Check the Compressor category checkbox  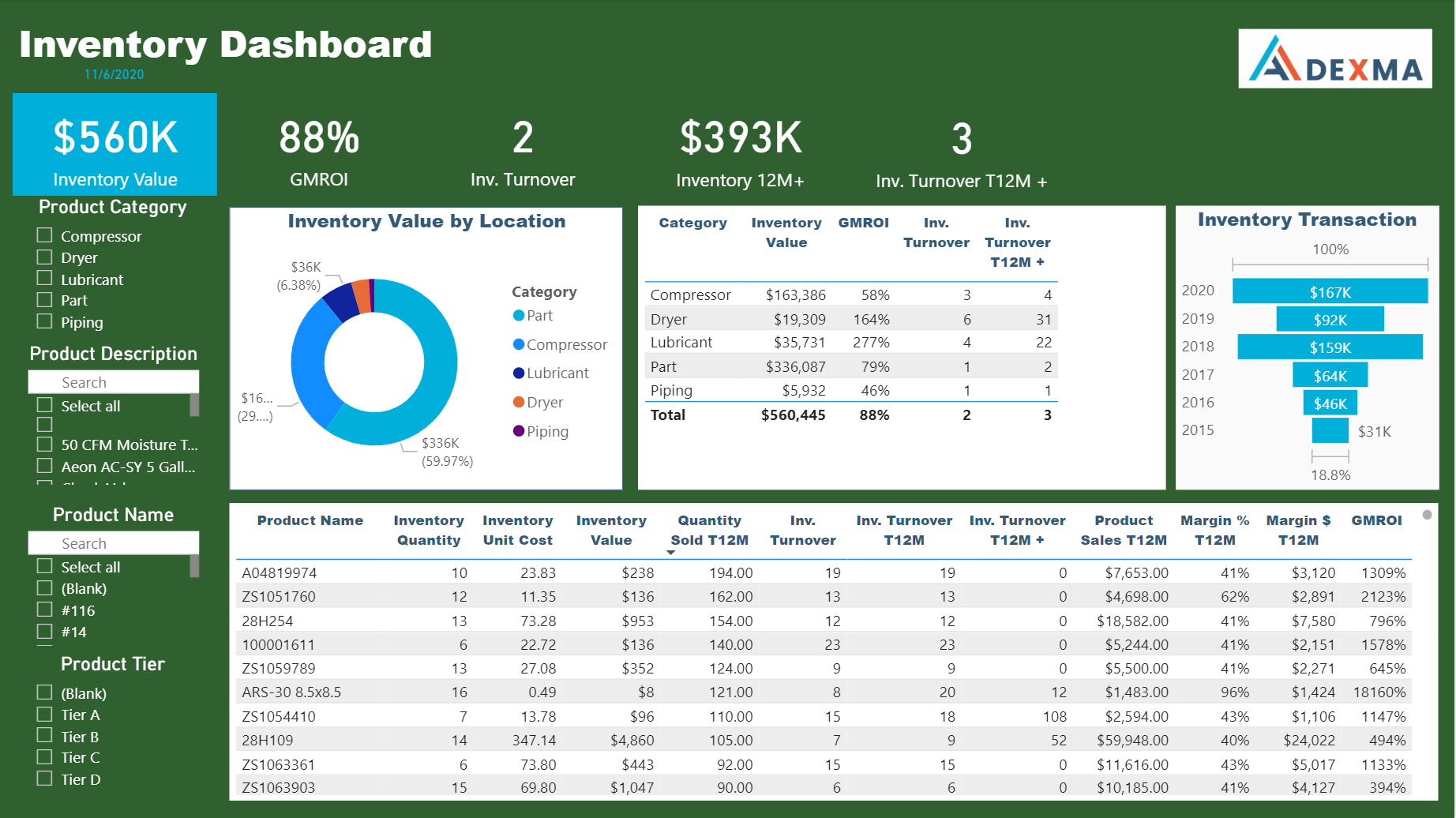[x=44, y=235]
